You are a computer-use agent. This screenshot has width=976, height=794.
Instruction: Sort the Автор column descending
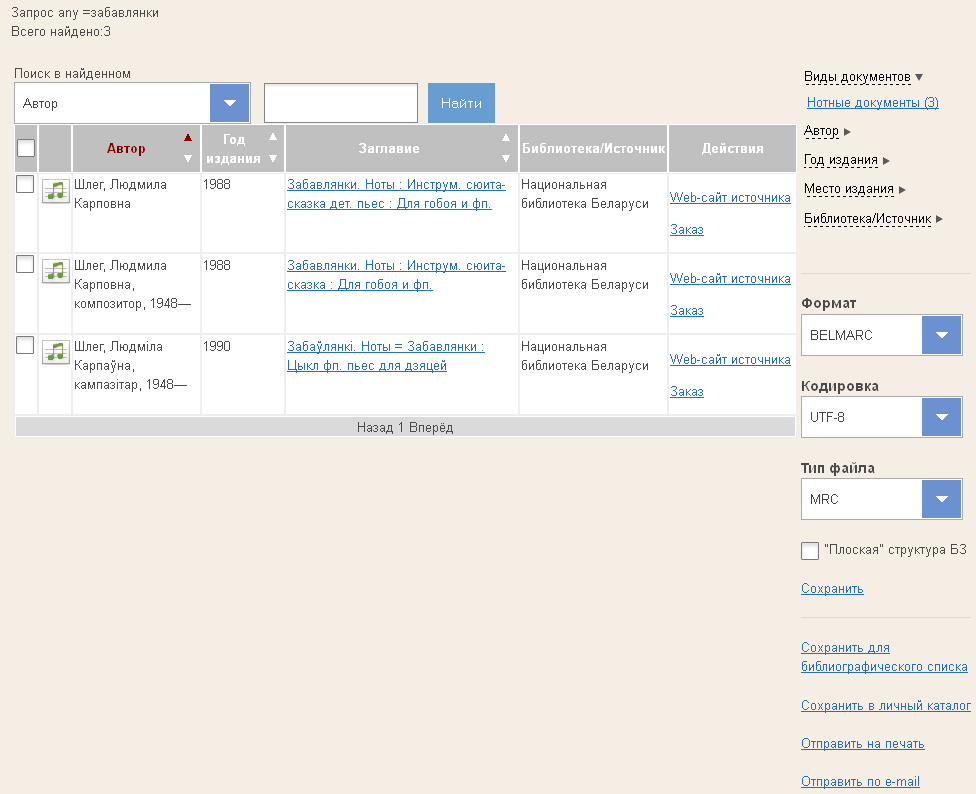pyautogui.click(x=187, y=158)
